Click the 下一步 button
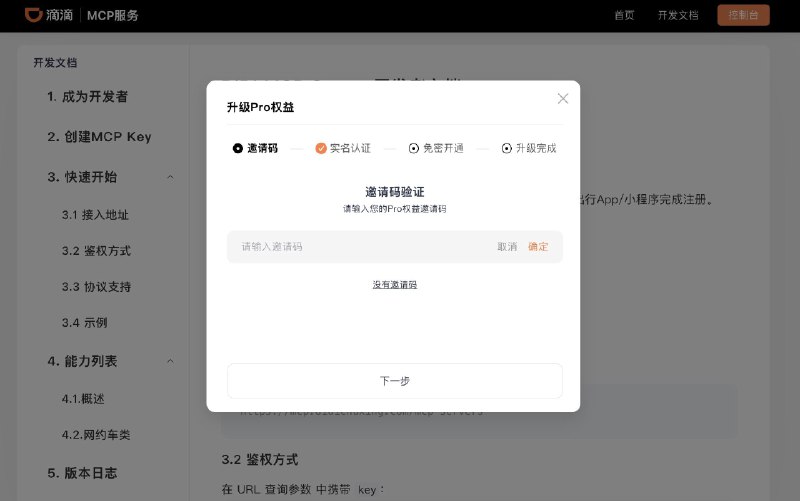The width and height of the screenshot is (800, 501). click(x=394, y=381)
